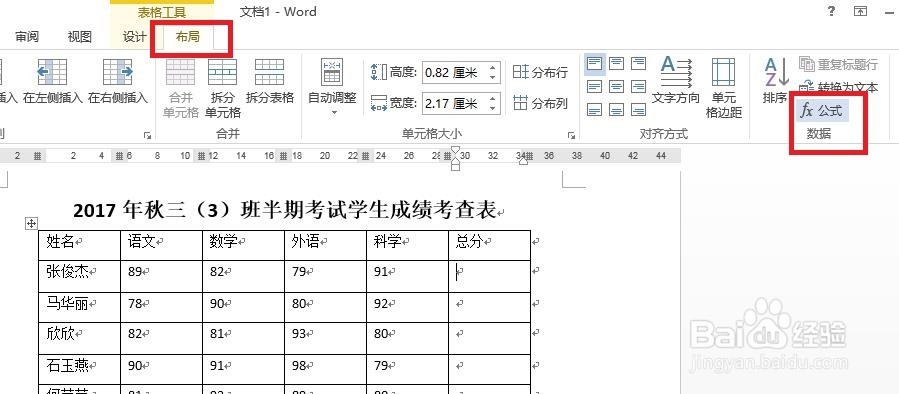
Task: Click 马华丽's 语文 score 78
Action: 135,303
